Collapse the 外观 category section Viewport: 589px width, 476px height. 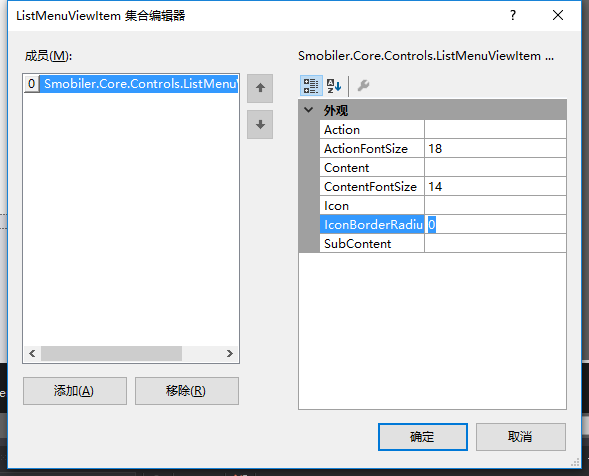tap(309, 110)
